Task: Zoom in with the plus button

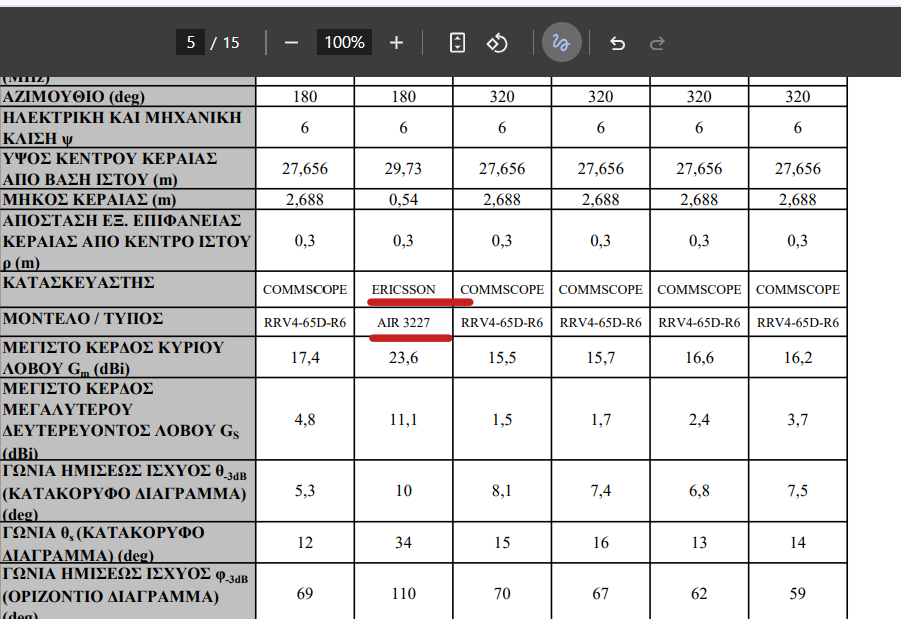Action: [396, 43]
